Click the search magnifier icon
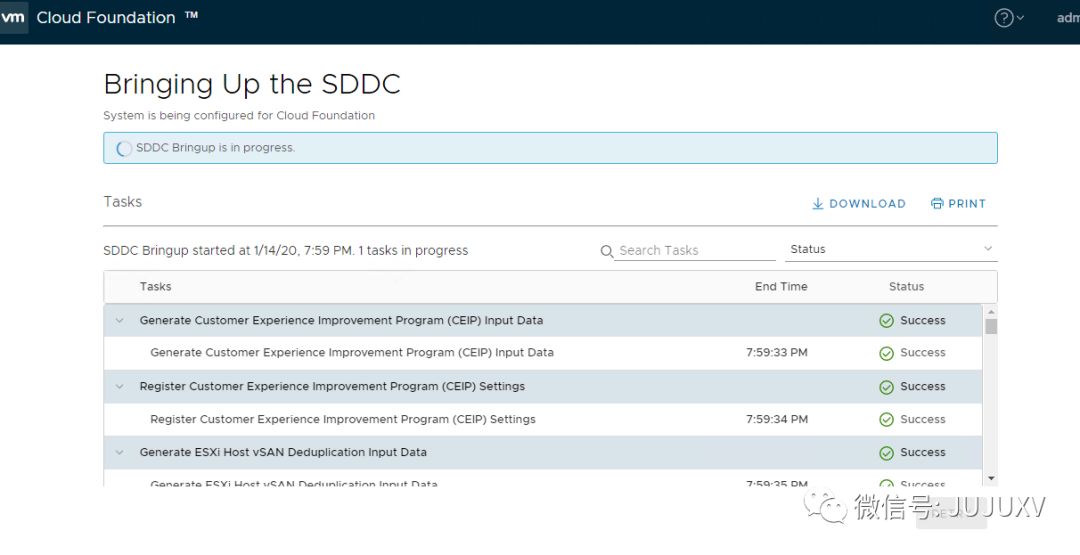The height and width of the screenshot is (555, 1080). (607, 251)
